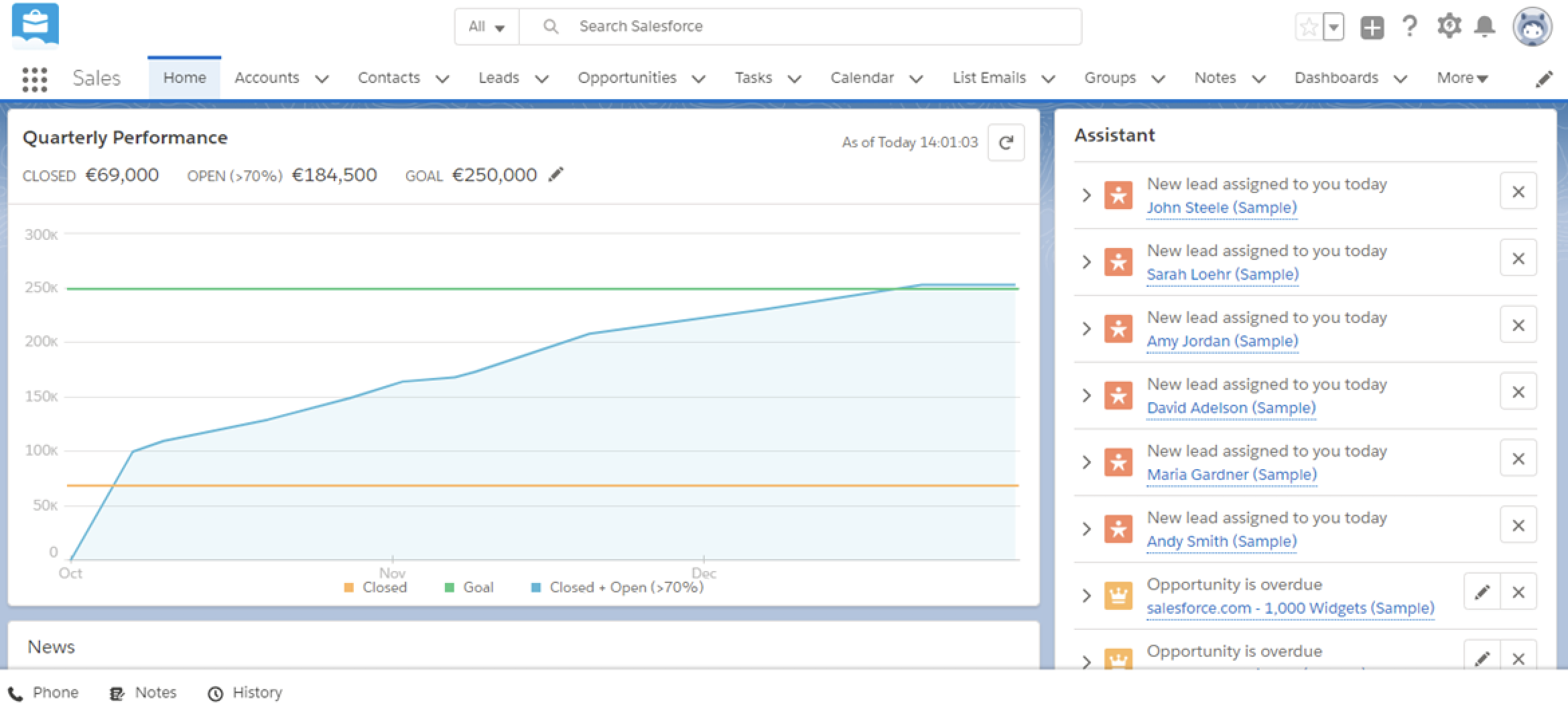
Task: Open the search scope All dropdown
Action: tap(486, 27)
